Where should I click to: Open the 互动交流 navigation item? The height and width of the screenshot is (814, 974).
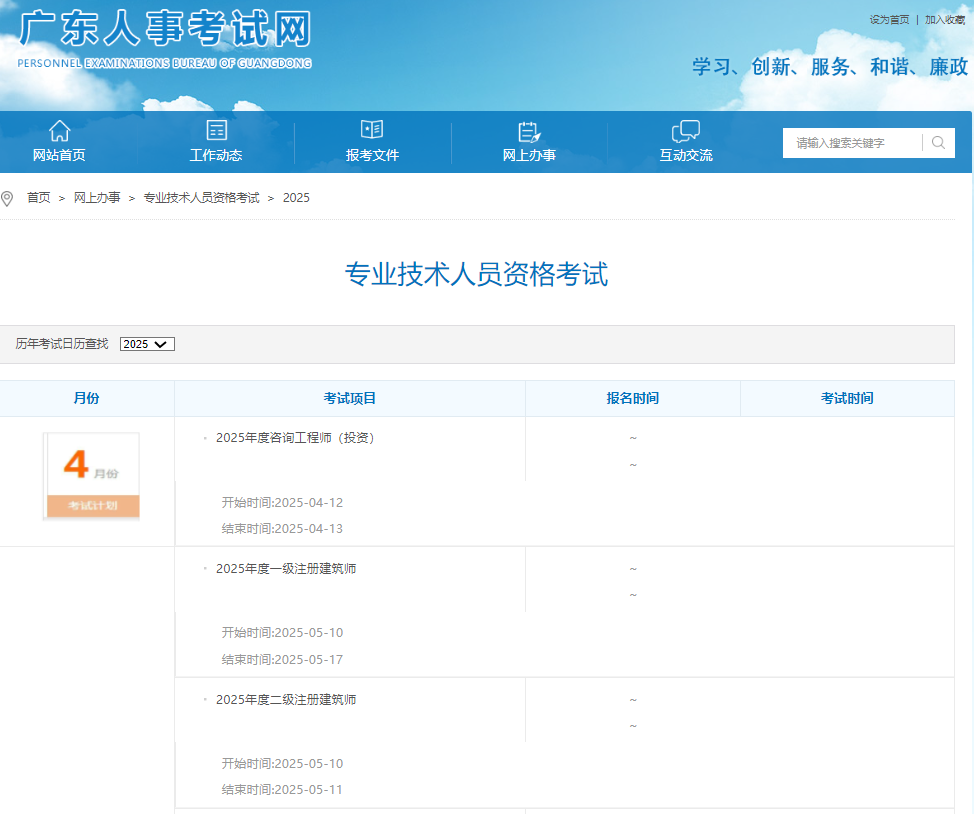coord(686,155)
